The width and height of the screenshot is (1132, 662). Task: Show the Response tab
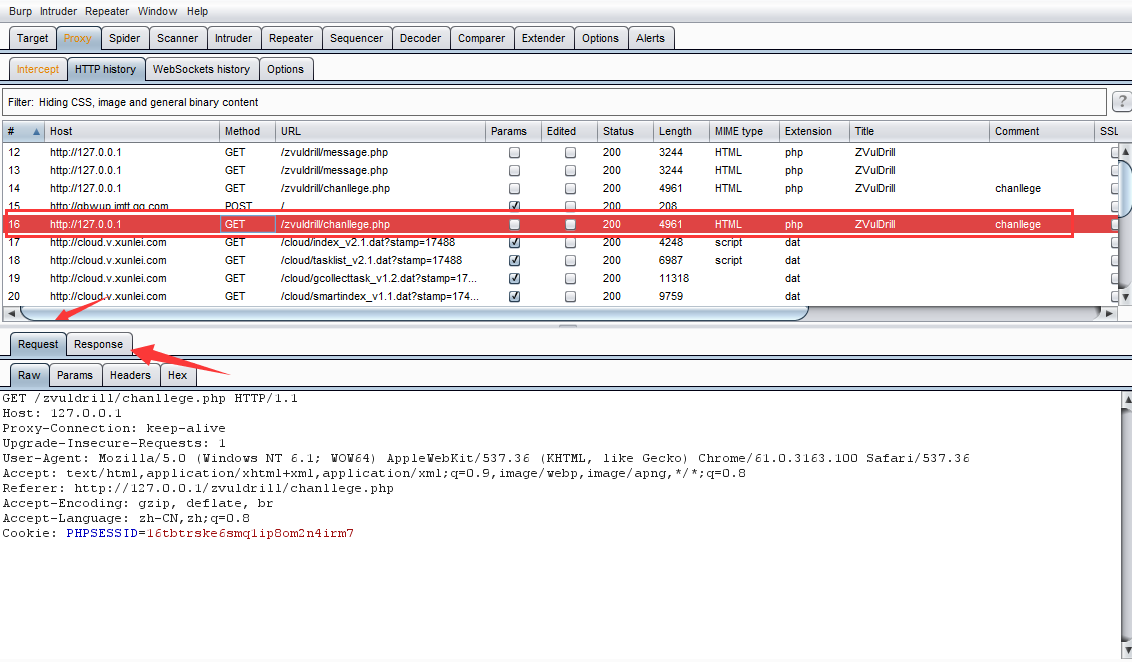(98, 344)
